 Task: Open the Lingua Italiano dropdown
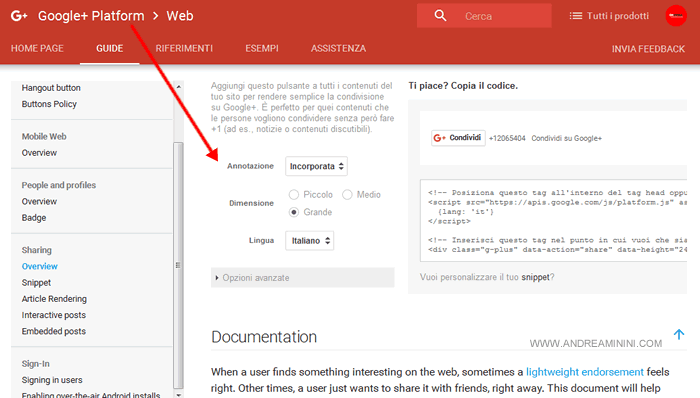(x=309, y=240)
